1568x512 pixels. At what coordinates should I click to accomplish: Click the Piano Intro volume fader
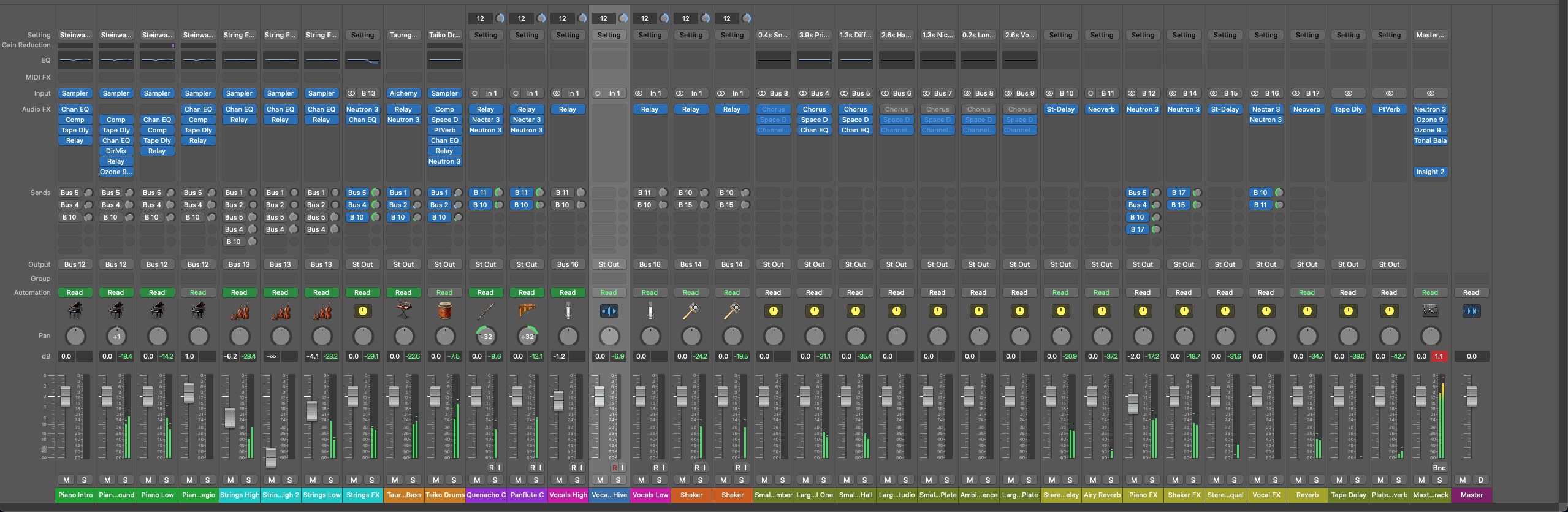(x=66, y=396)
